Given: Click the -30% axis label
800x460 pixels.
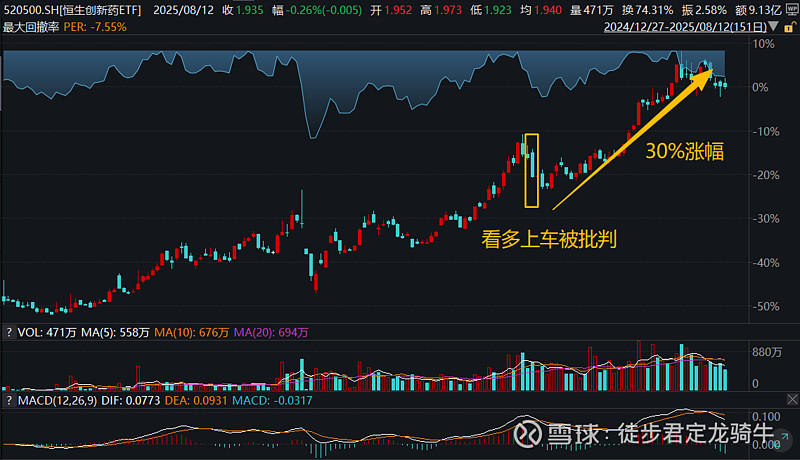Looking at the screenshot, I should pos(766,219).
